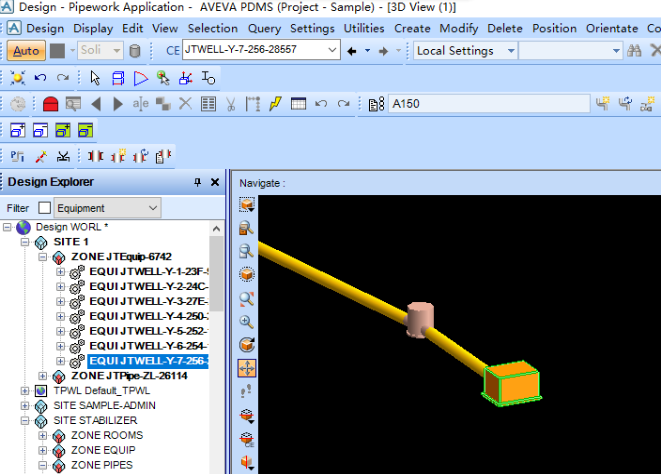Tick the Filter checkbox in Design Explorer
The image size is (662, 474).
(44, 208)
